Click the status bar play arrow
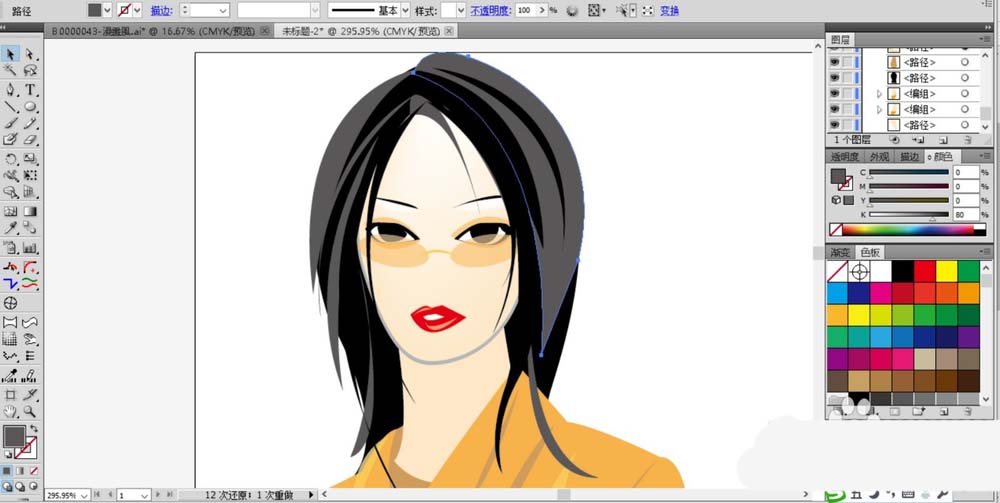 coord(311,495)
